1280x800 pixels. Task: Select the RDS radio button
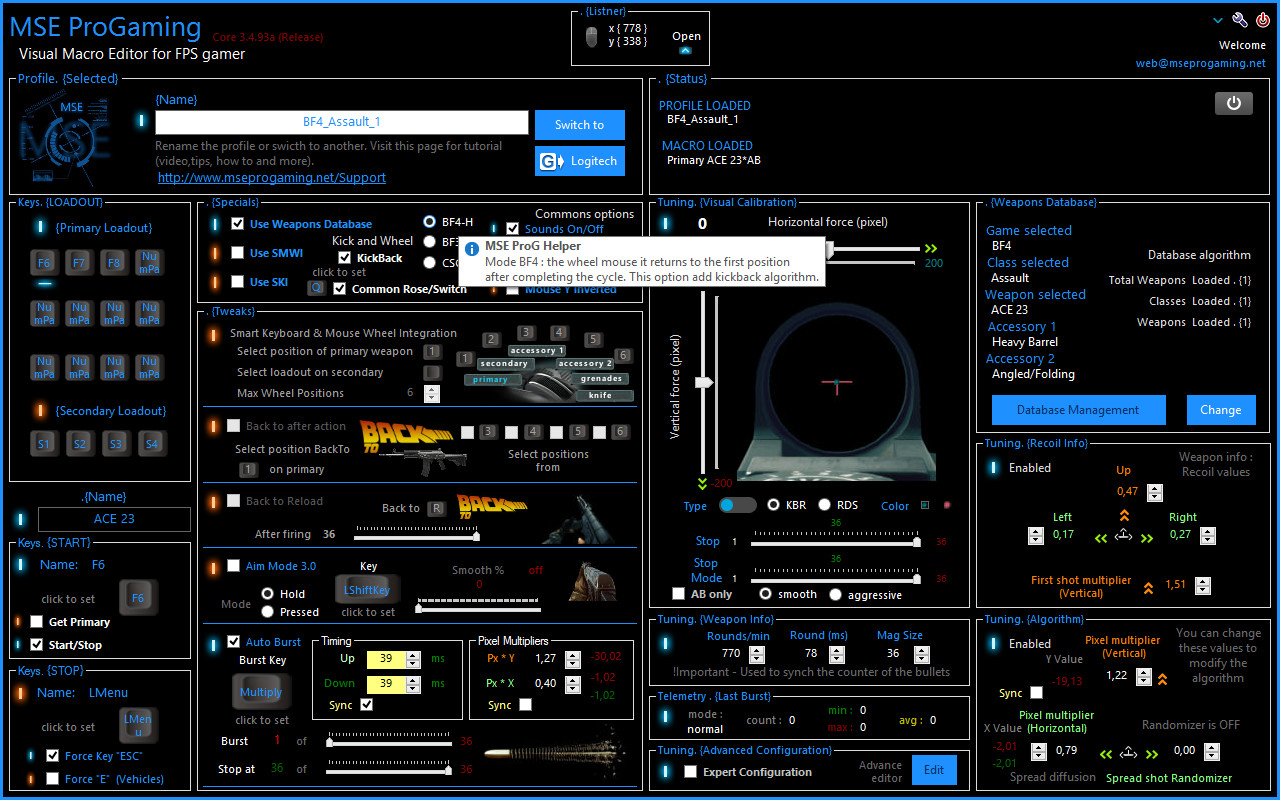point(825,505)
